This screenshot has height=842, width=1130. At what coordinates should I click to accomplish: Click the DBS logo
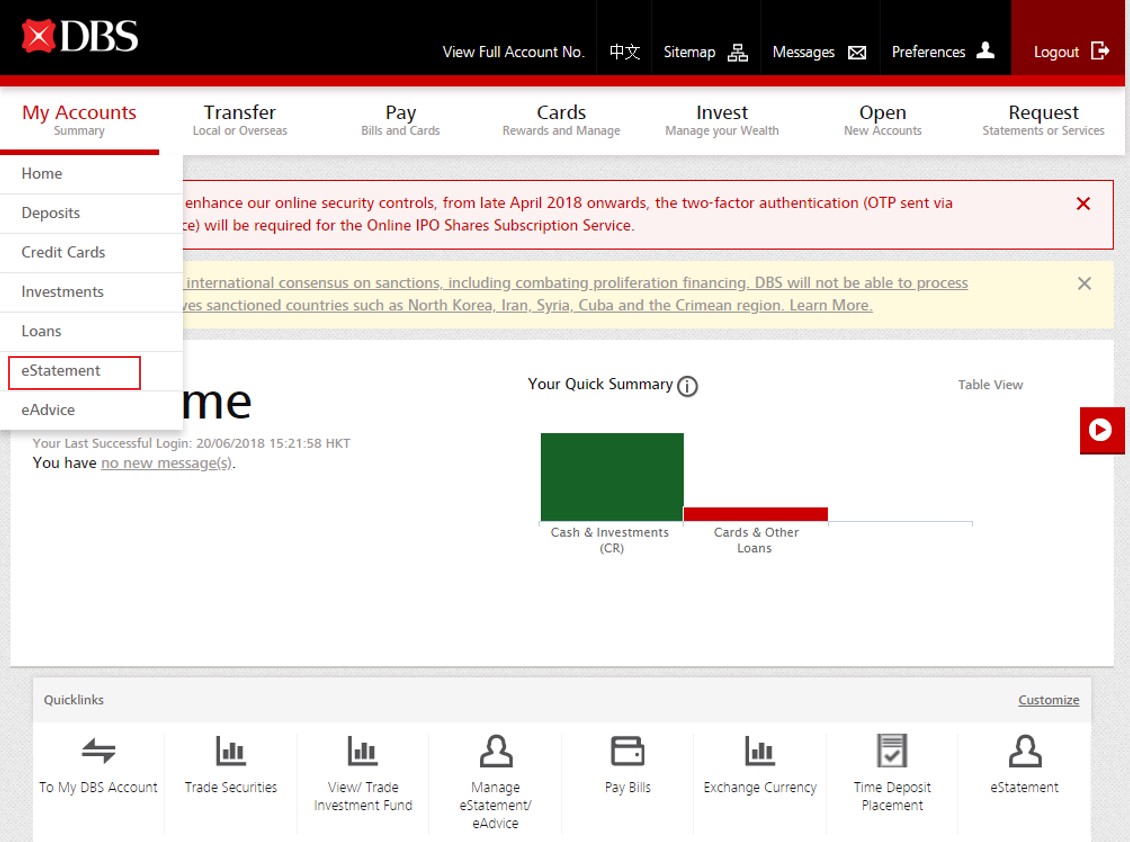[80, 37]
